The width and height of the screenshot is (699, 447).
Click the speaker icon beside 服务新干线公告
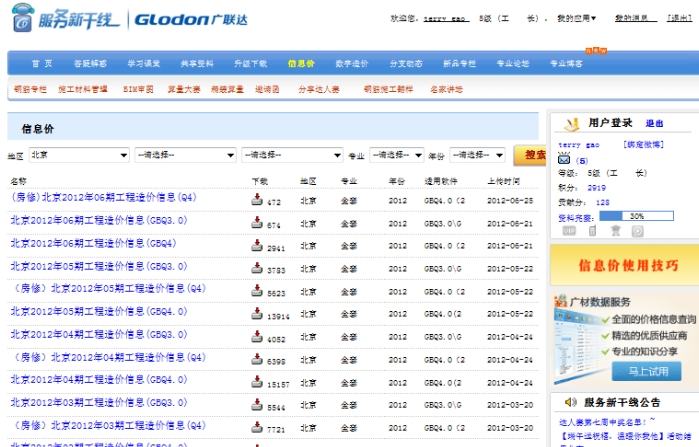point(571,402)
